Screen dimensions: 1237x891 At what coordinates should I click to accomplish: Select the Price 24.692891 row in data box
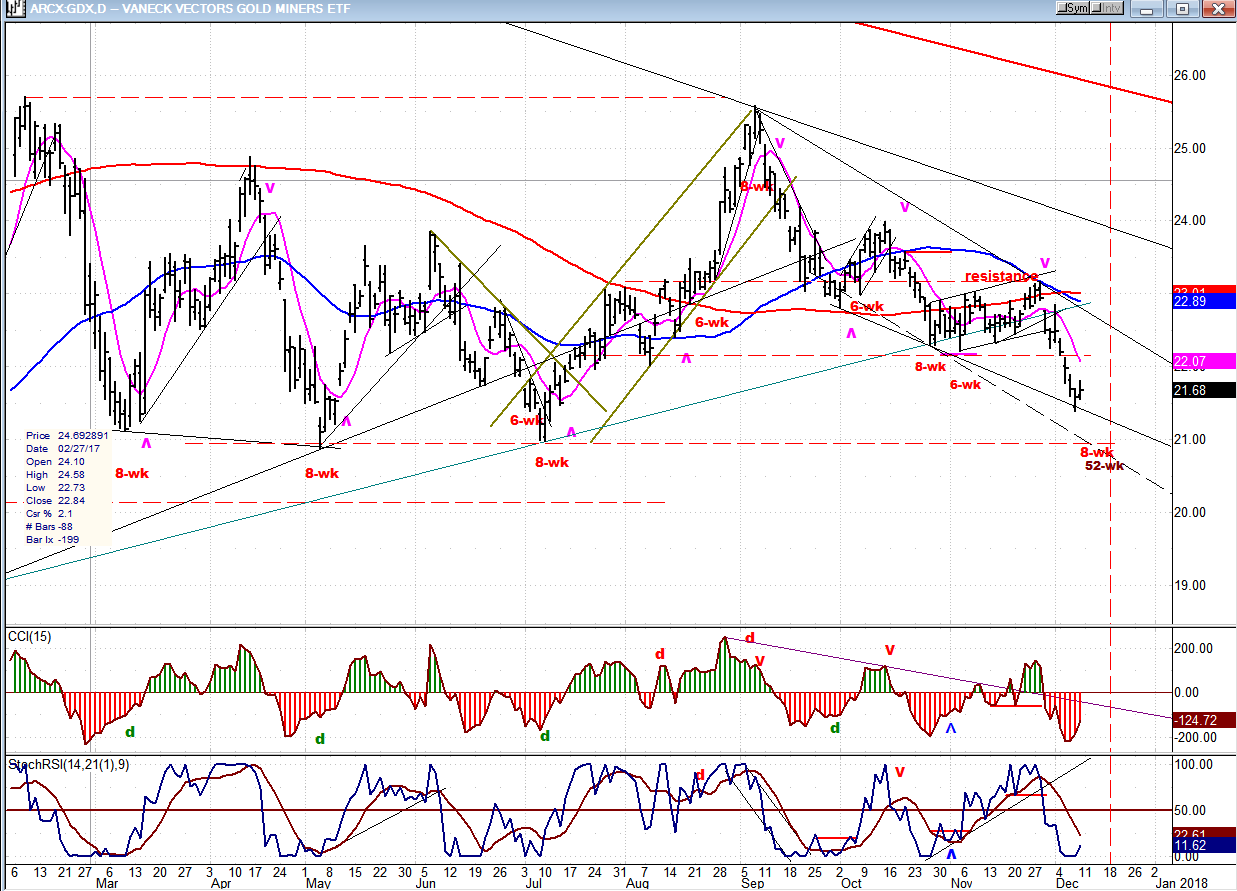[68, 436]
